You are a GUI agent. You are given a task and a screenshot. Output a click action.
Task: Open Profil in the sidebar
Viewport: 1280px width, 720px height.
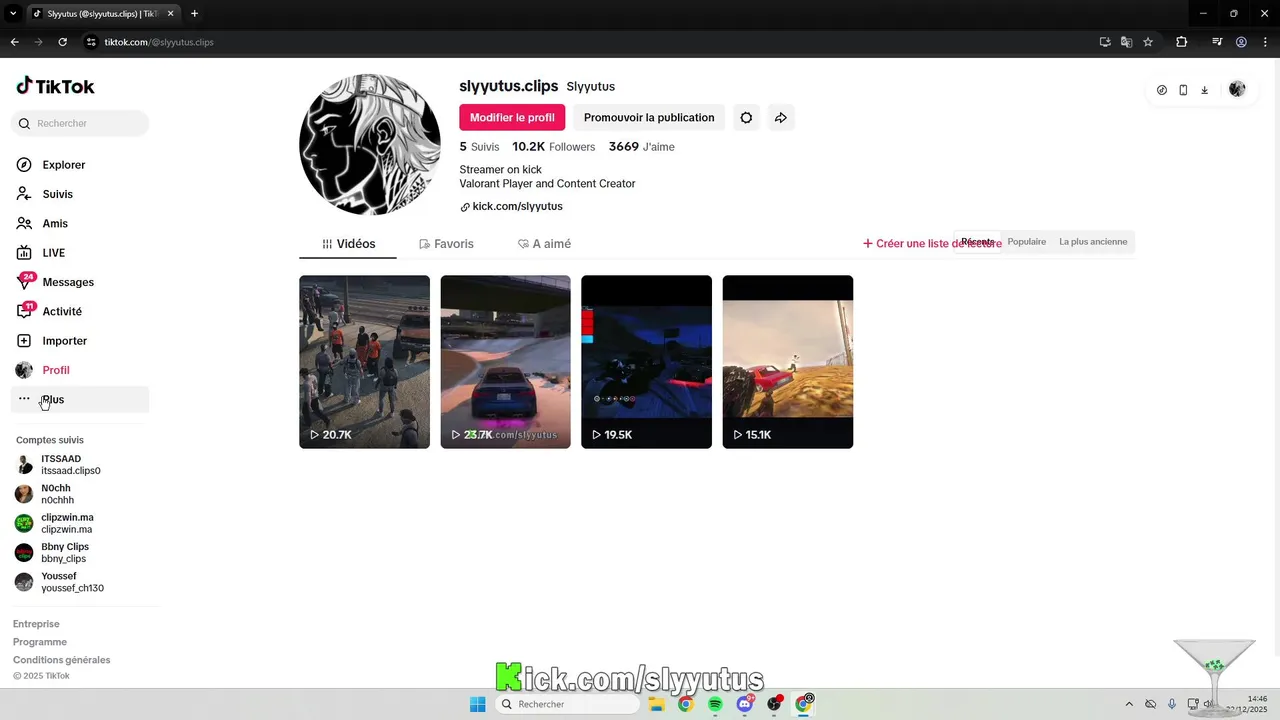(56, 370)
